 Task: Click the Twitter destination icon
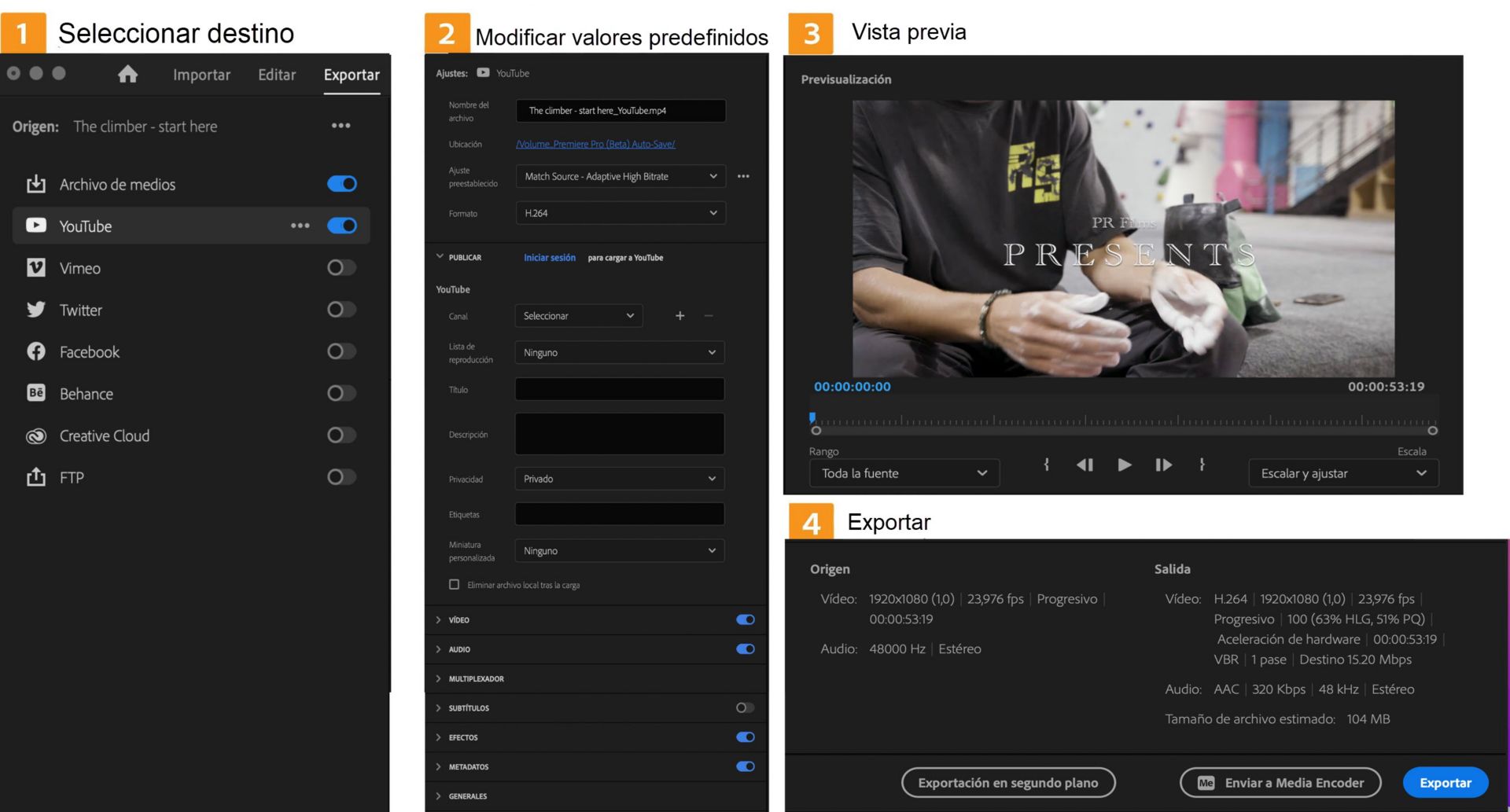[36, 310]
